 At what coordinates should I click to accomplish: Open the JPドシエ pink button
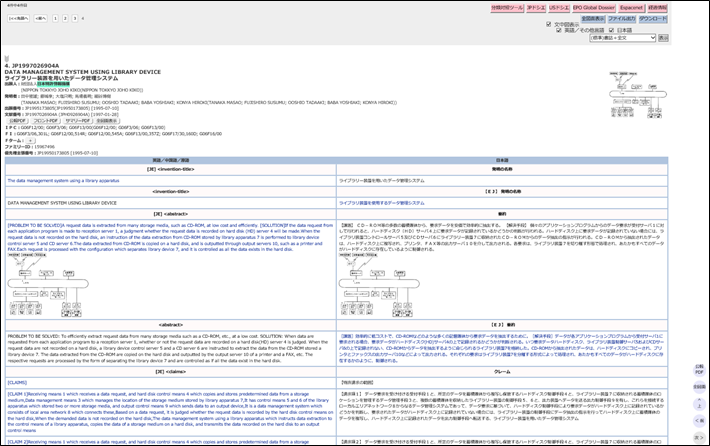[536, 8]
